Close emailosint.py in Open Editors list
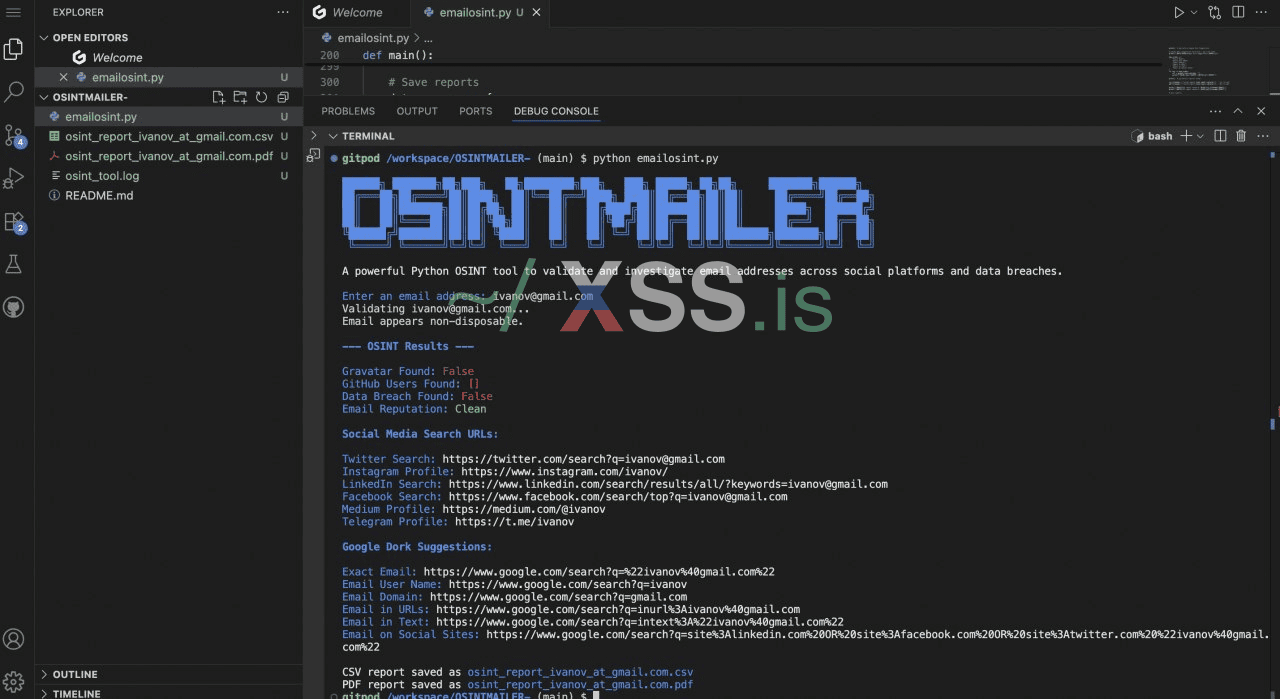This screenshot has height=699, width=1280. coord(64,77)
